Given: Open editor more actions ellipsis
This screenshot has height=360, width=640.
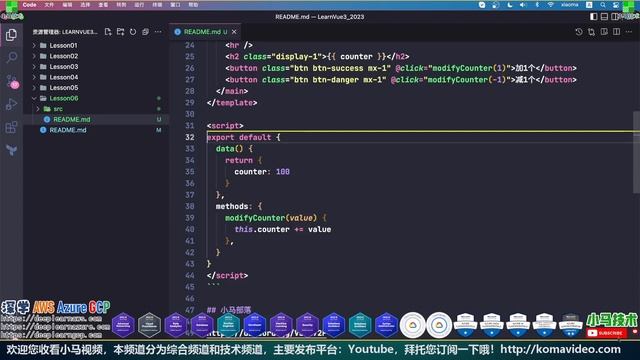Looking at the screenshot, I should tap(629, 32).
